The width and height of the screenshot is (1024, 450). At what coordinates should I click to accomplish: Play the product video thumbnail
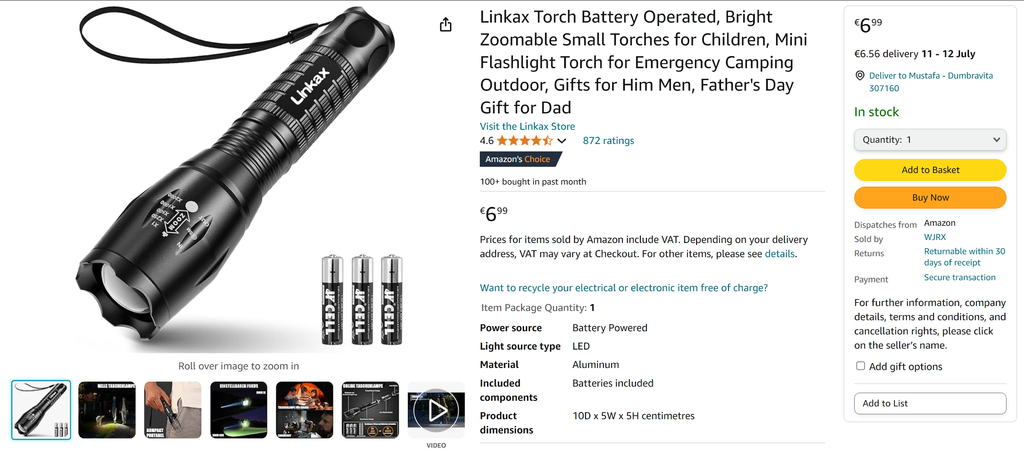click(x=436, y=410)
